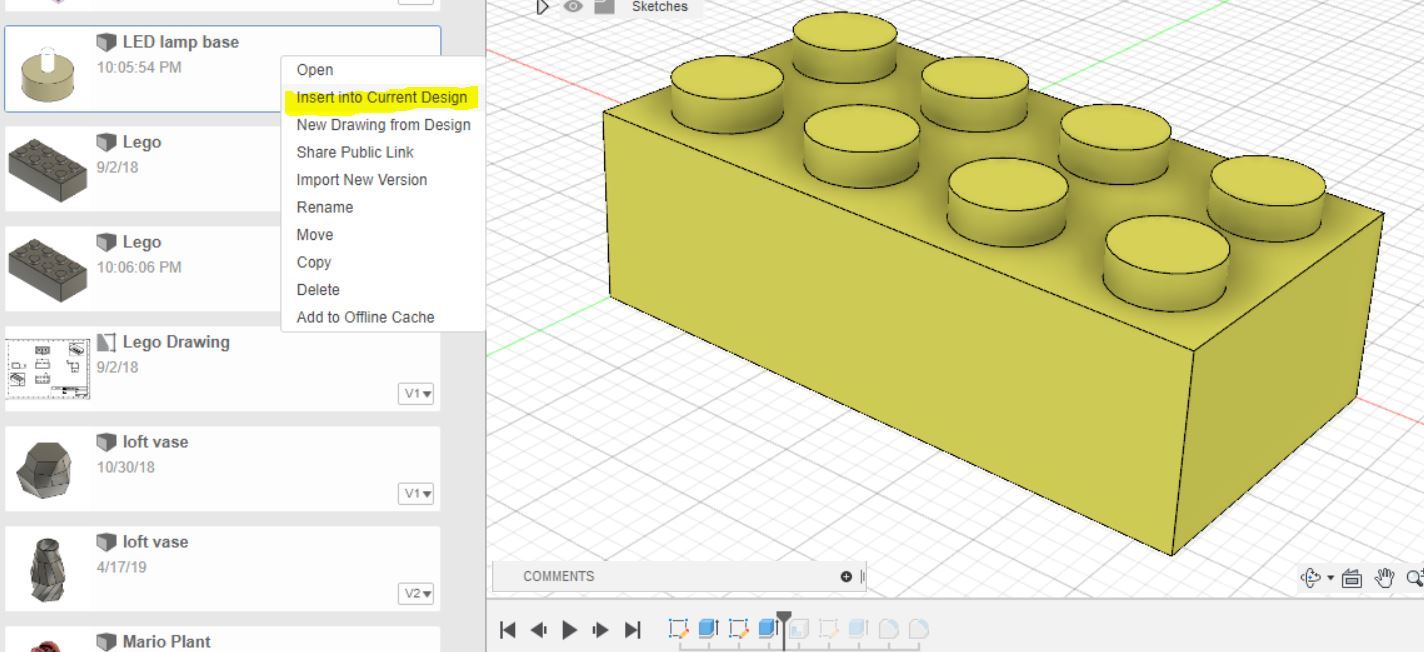
Task: Click the design cube icon beside loft vase 10/30/18
Action: (x=106, y=442)
